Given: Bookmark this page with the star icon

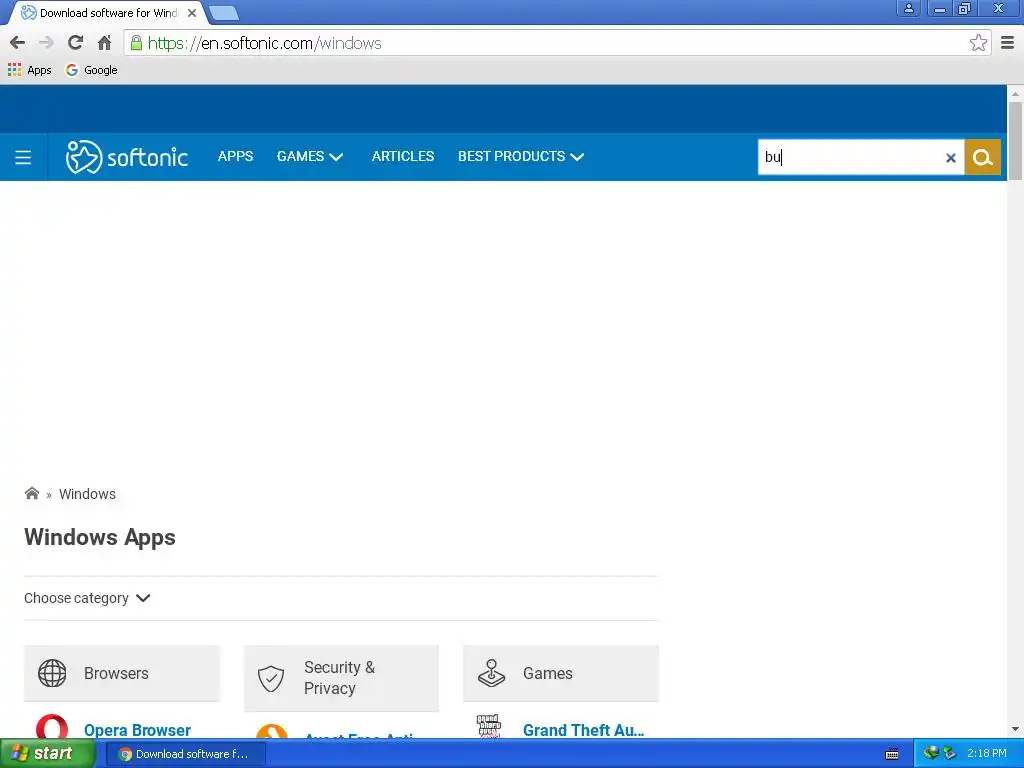Looking at the screenshot, I should pyautogui.click(x=978, y=43).
